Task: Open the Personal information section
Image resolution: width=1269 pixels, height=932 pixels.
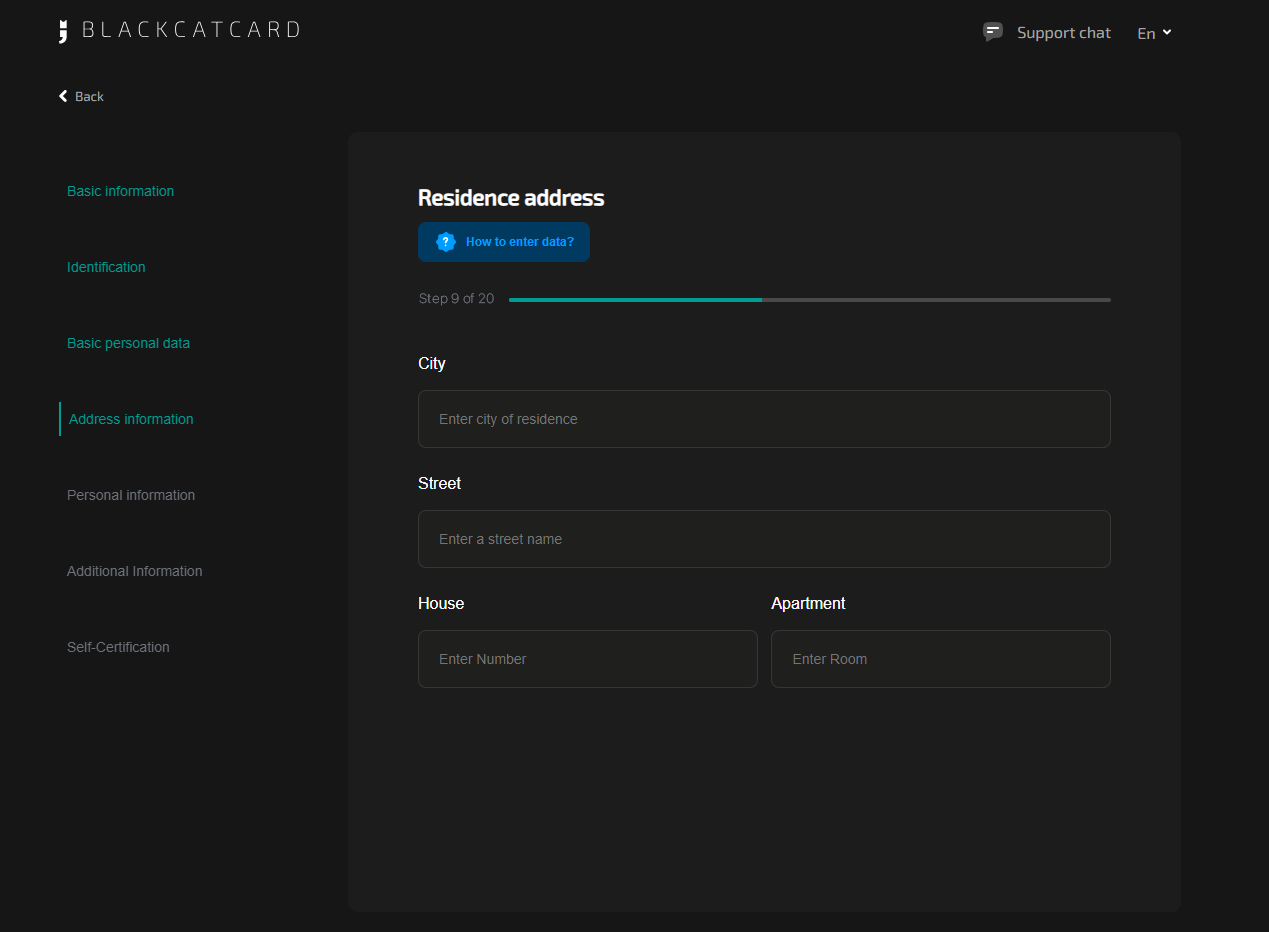Action: pos(131,495)
